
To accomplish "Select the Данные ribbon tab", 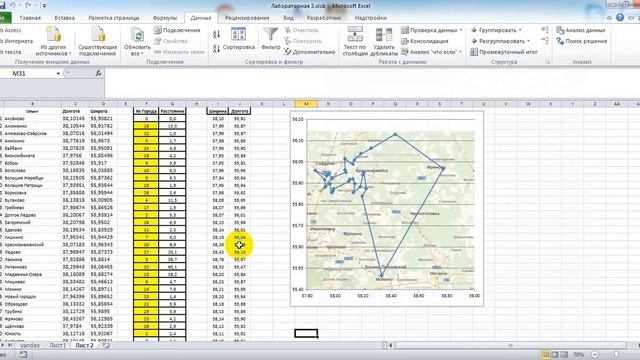I will click(x=201, y=18).
